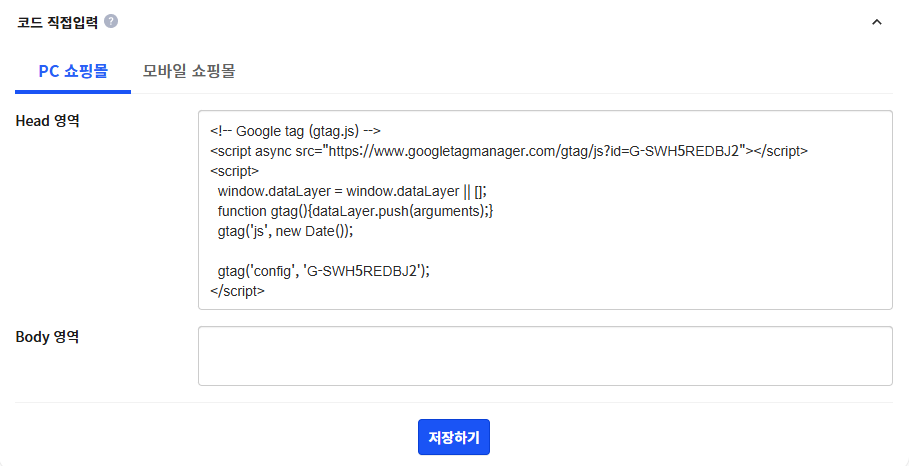Image resolution: width=909 pixels, height=466 pixels.
Task: Place cursor on the closing </script> line
Action: pos(238,291)
